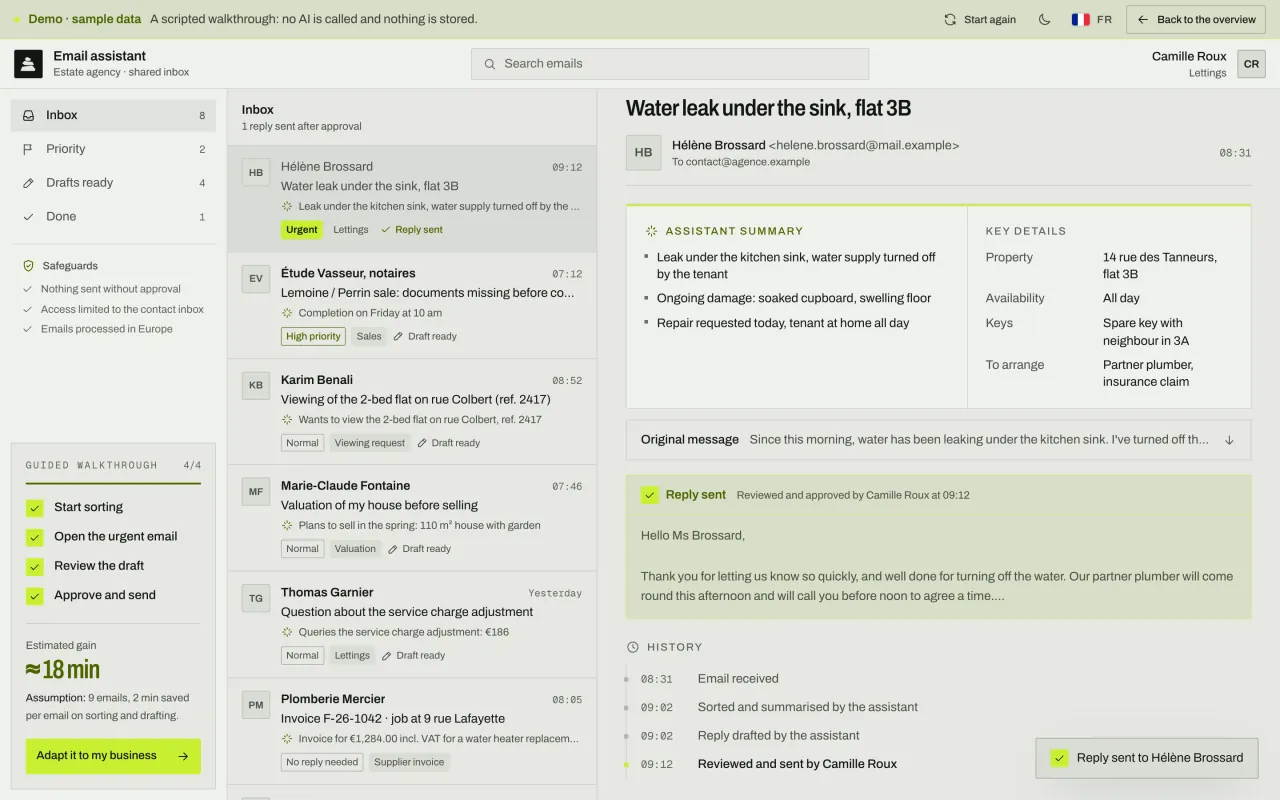
Task: Click the Email assistant logo icon
Action: (x=28, y=64)
